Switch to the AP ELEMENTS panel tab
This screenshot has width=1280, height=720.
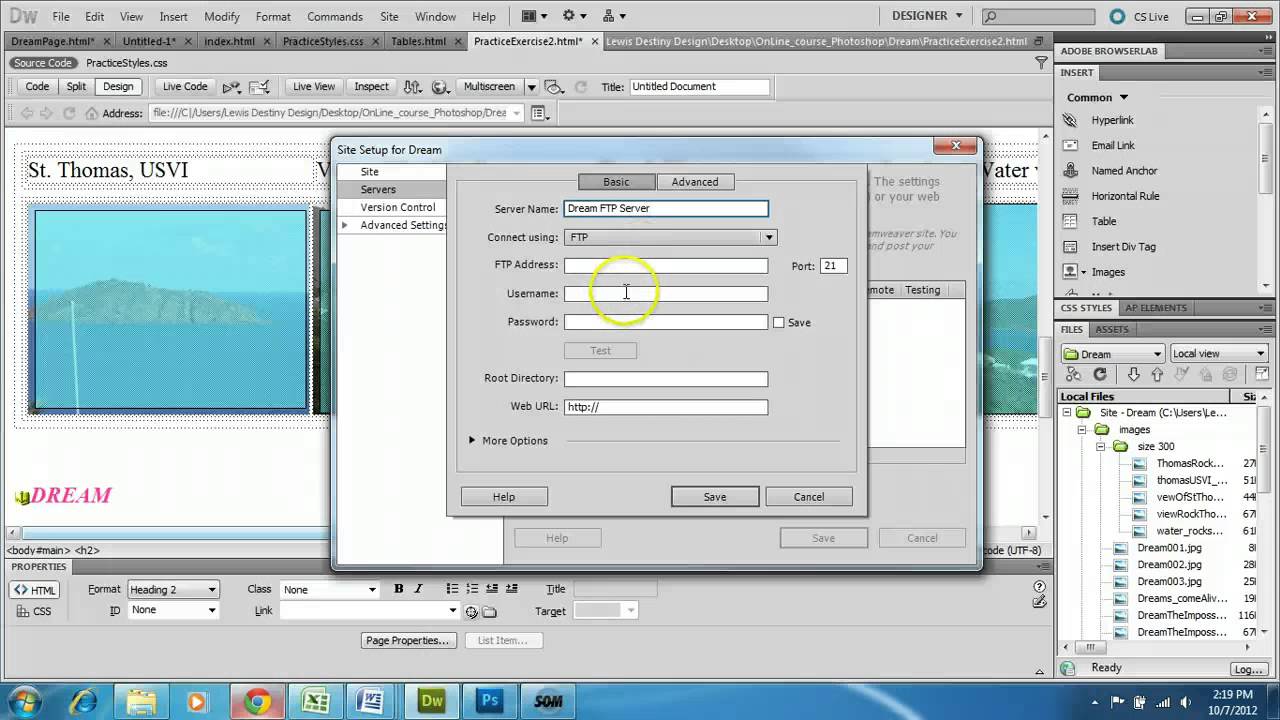1155,308
